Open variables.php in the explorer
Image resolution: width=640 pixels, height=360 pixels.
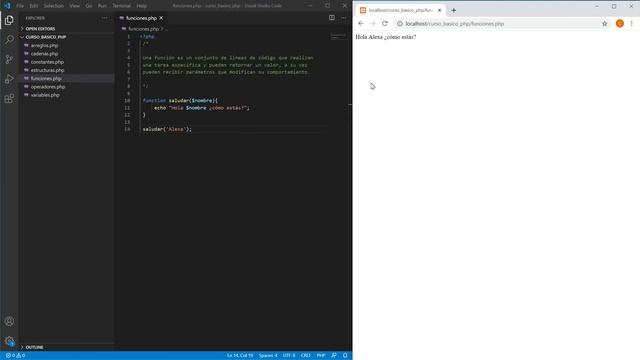(45, 95)
